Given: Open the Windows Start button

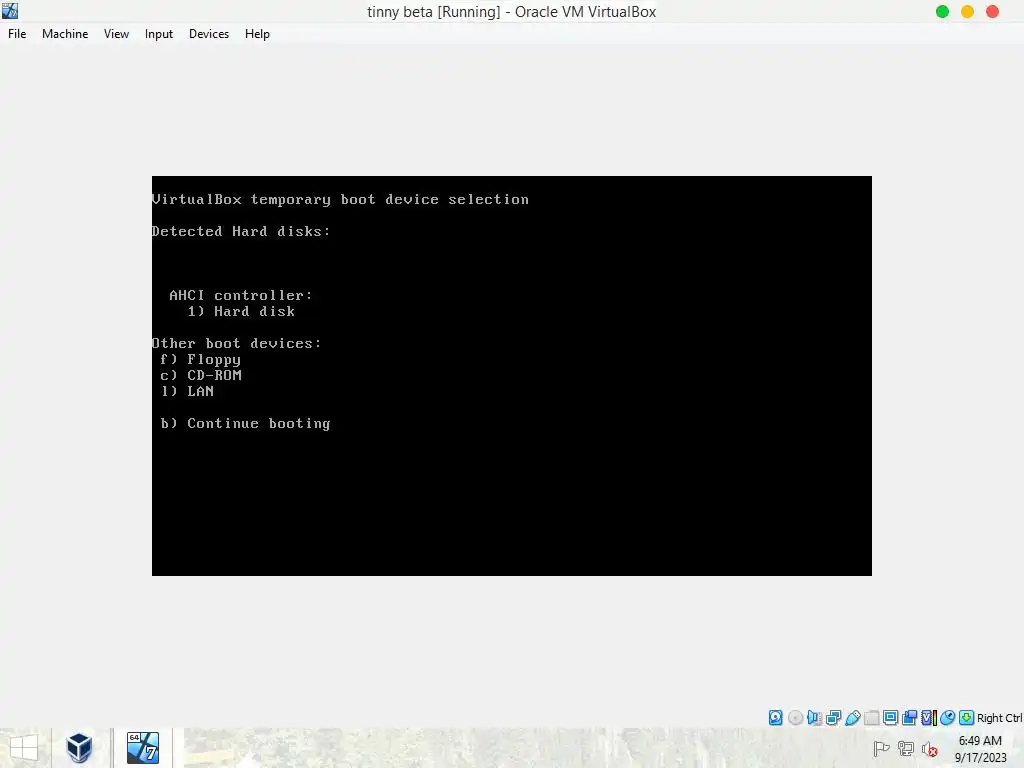Looking at the screenshot, I should [x=24, y=748].
